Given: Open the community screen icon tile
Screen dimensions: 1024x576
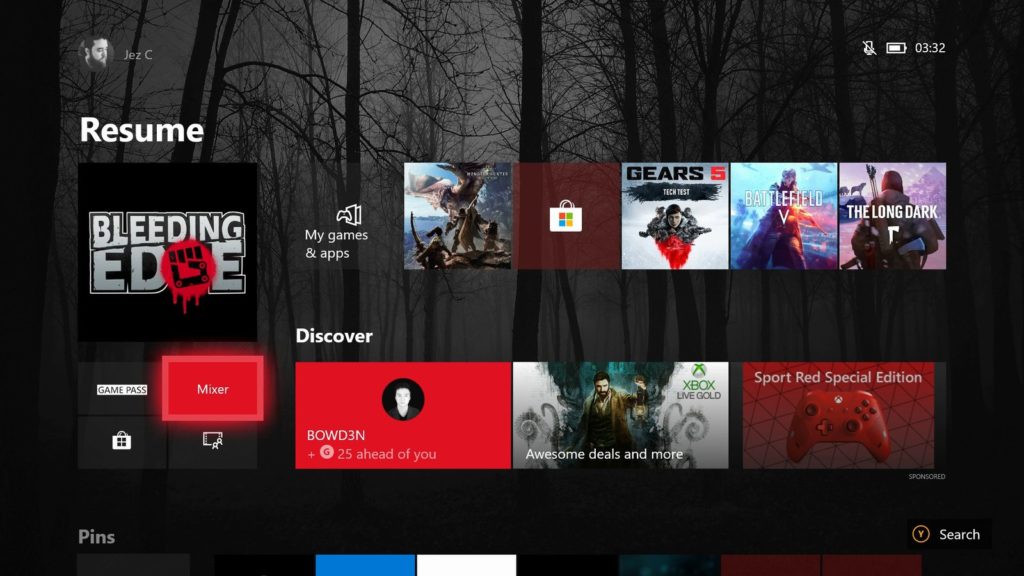Looking at the screenshot, I should pos(213,442).
